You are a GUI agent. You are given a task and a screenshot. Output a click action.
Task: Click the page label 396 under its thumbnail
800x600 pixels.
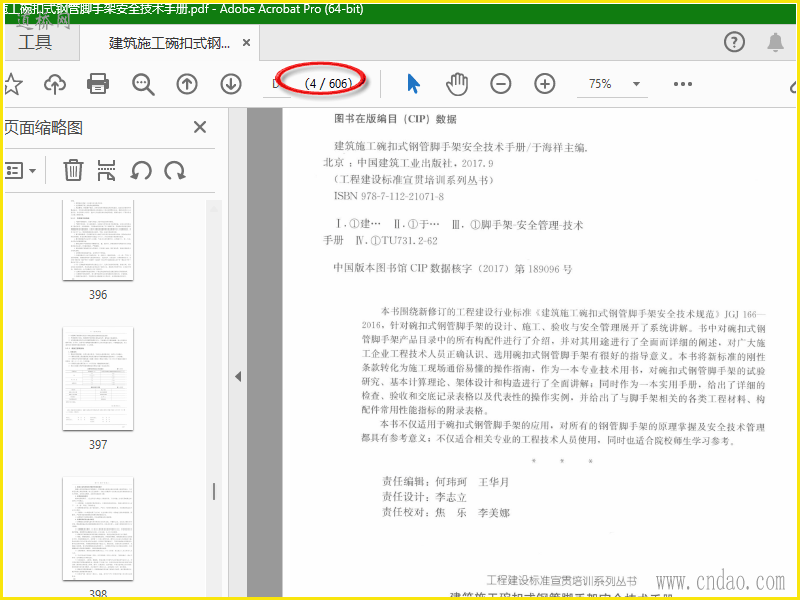98,295
